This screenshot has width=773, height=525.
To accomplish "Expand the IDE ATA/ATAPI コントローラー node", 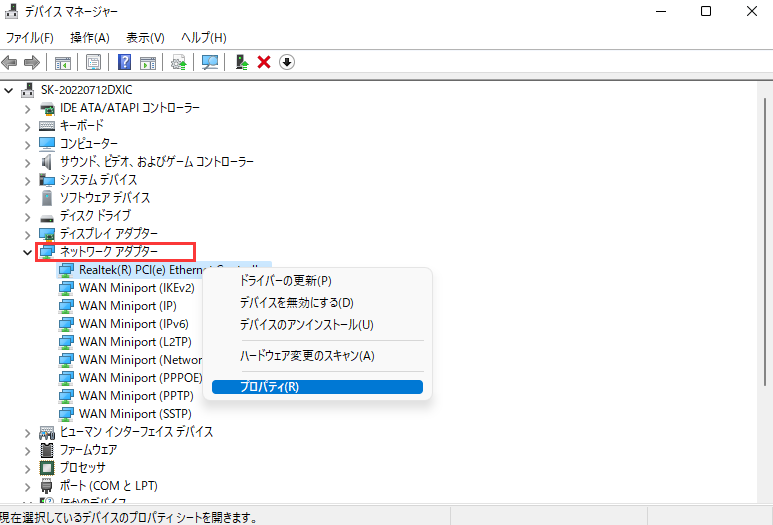I will point(28,109).
